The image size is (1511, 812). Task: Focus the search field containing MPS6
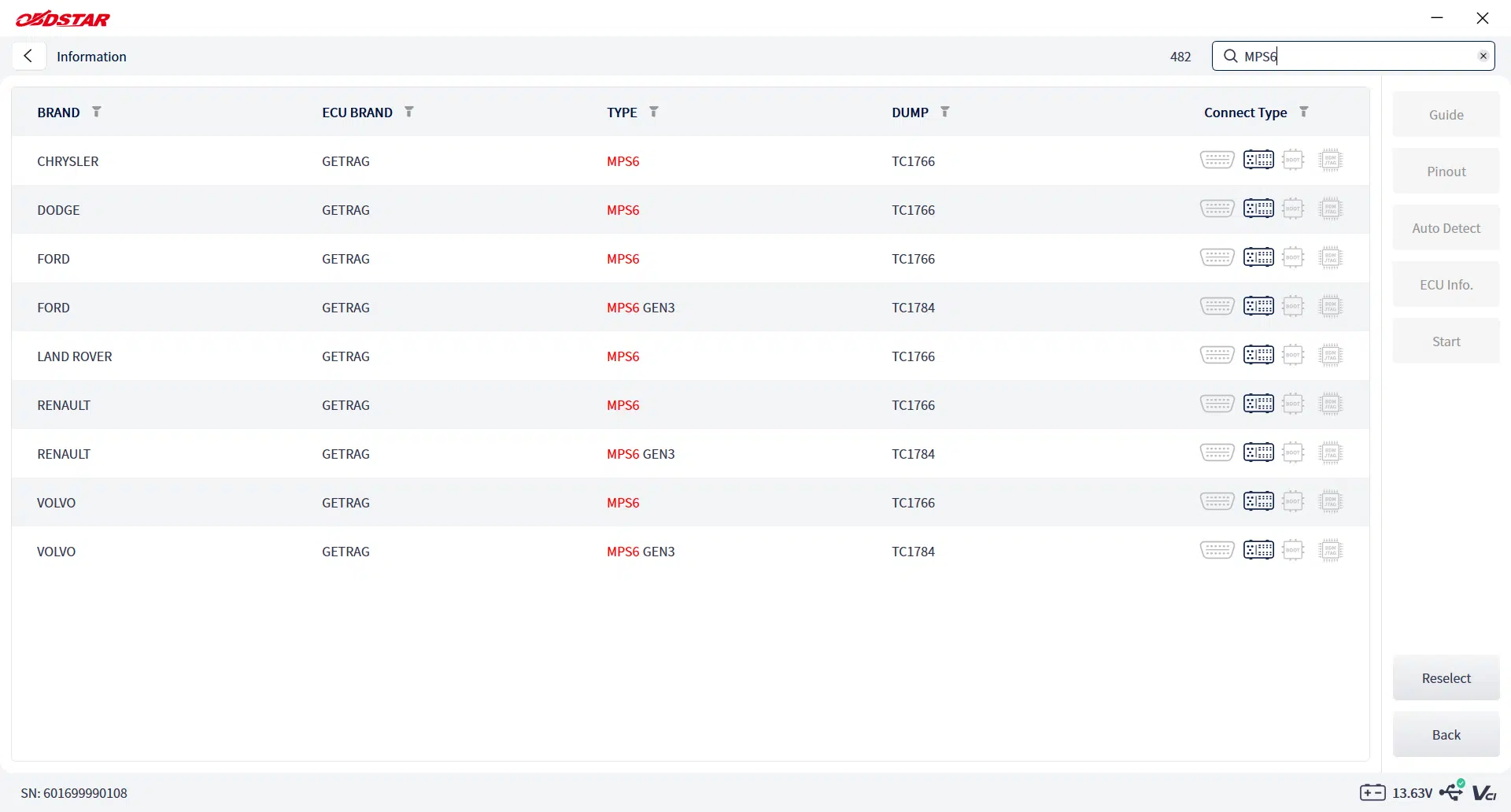pyautogui.click(x=1353, y=56)
